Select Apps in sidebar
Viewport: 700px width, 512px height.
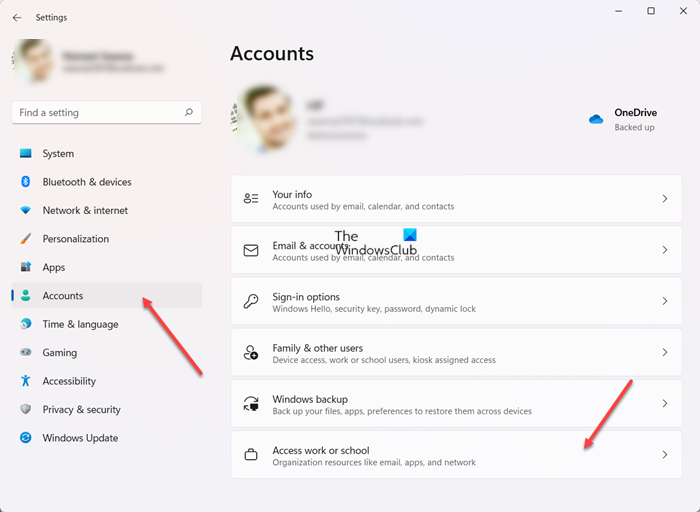107,267
